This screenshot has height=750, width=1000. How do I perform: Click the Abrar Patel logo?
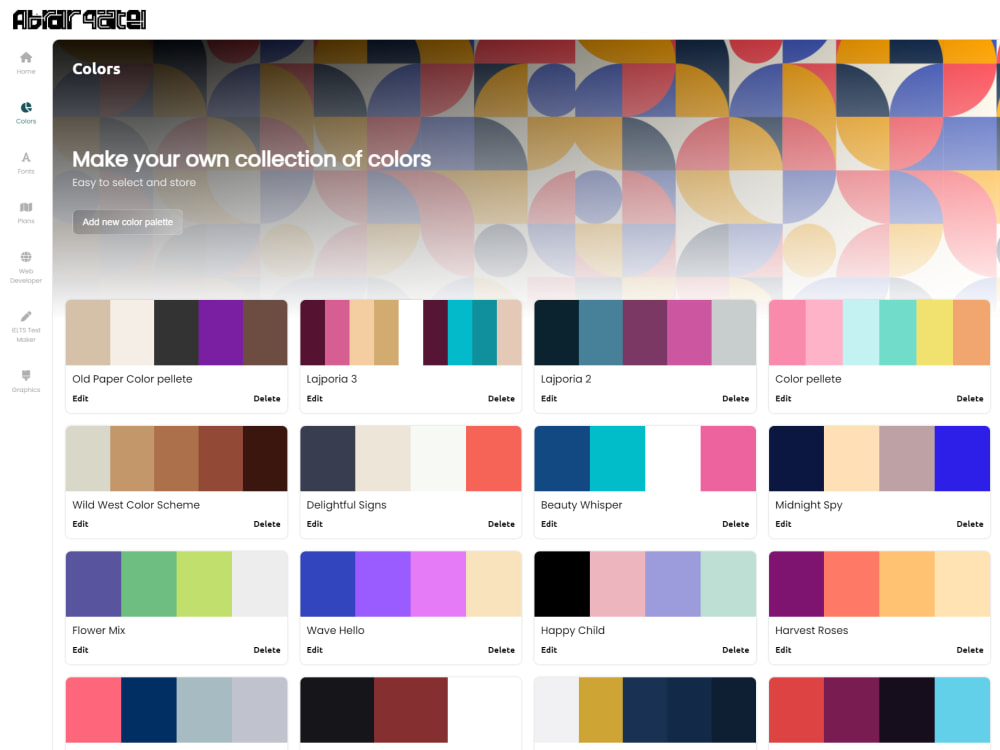(79, 20)
